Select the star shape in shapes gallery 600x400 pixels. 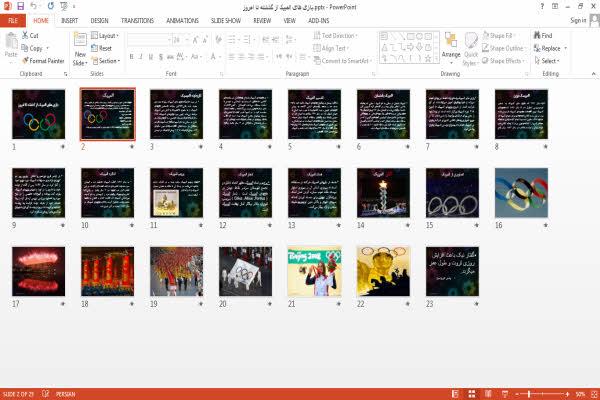428,59
